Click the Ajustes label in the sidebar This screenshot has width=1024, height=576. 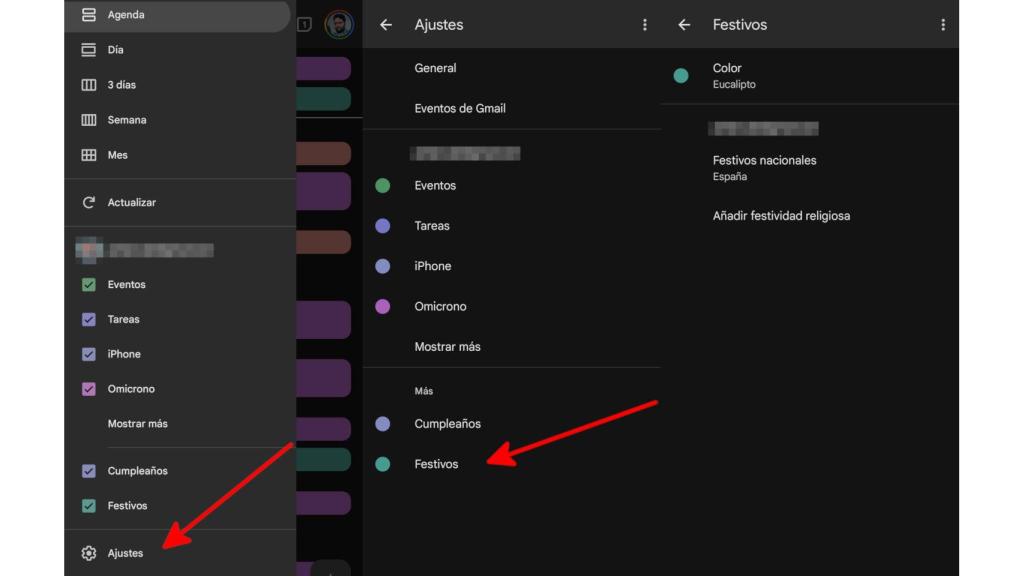coord(125,553)
